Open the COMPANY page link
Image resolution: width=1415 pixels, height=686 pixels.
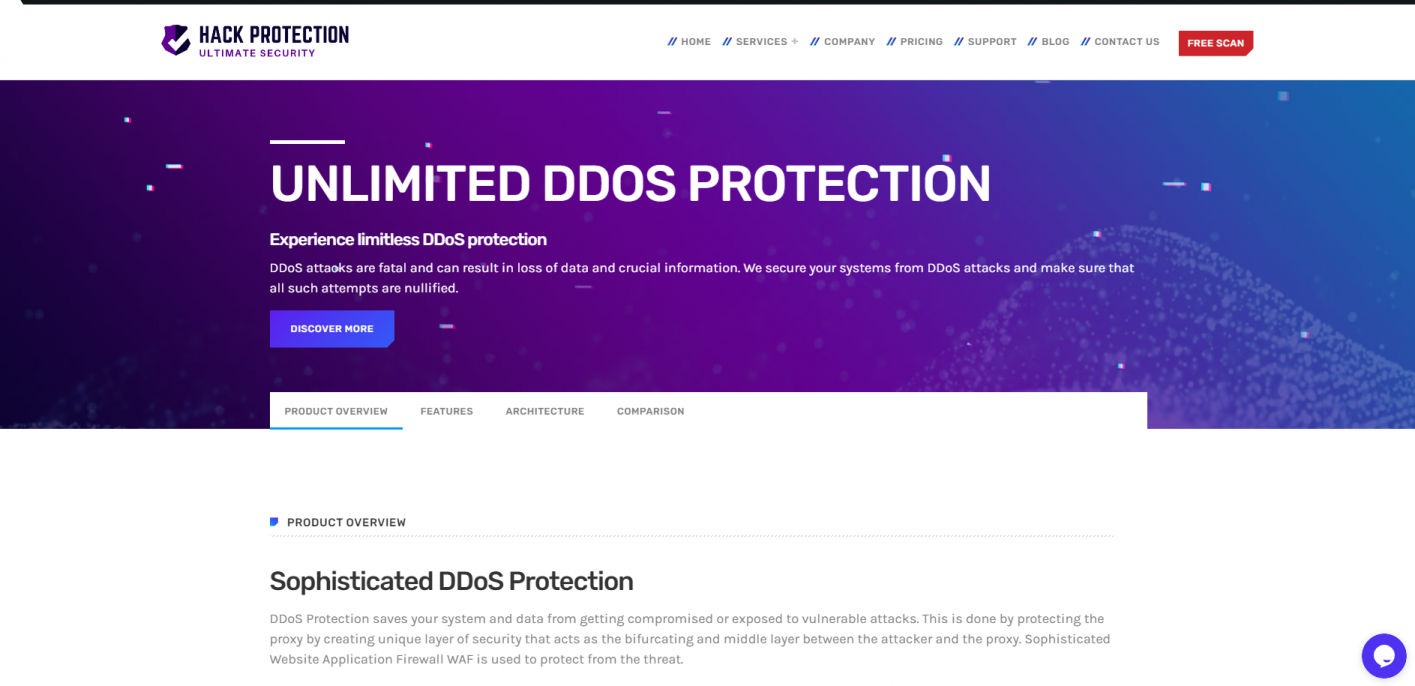click(x=849, y=41)
